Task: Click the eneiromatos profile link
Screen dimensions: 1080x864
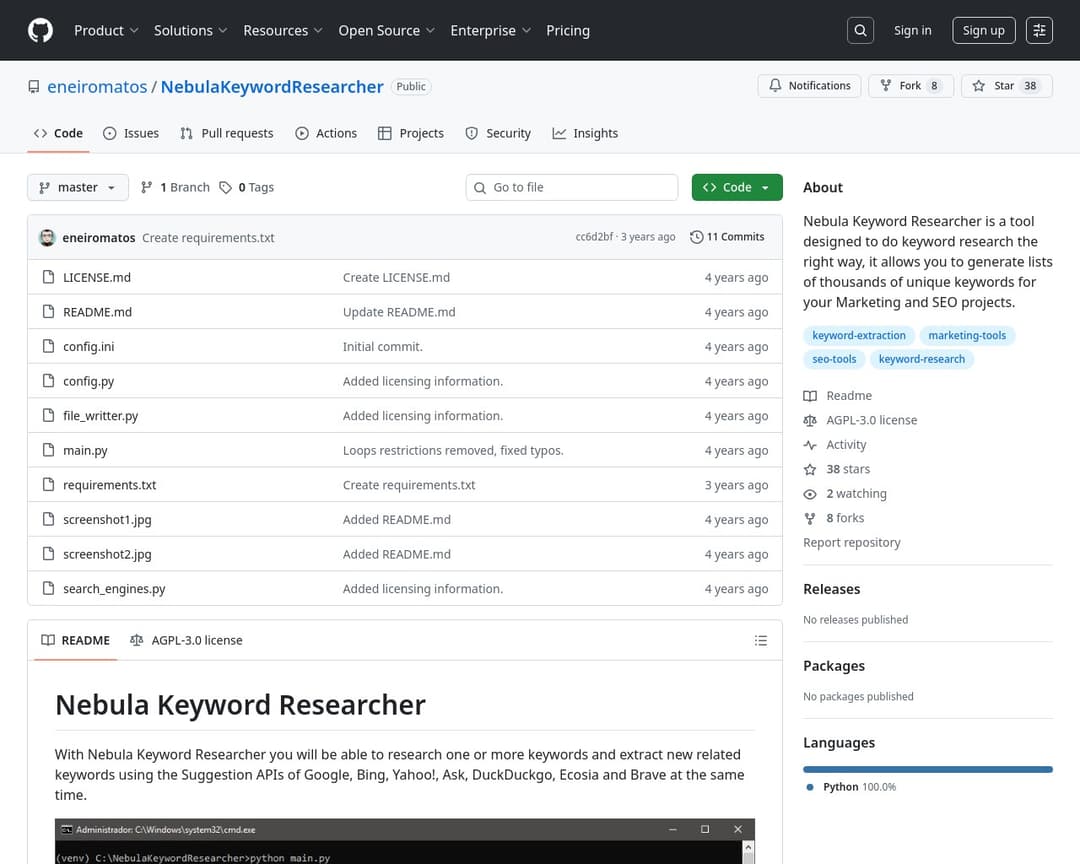Action: coord(97,87)
